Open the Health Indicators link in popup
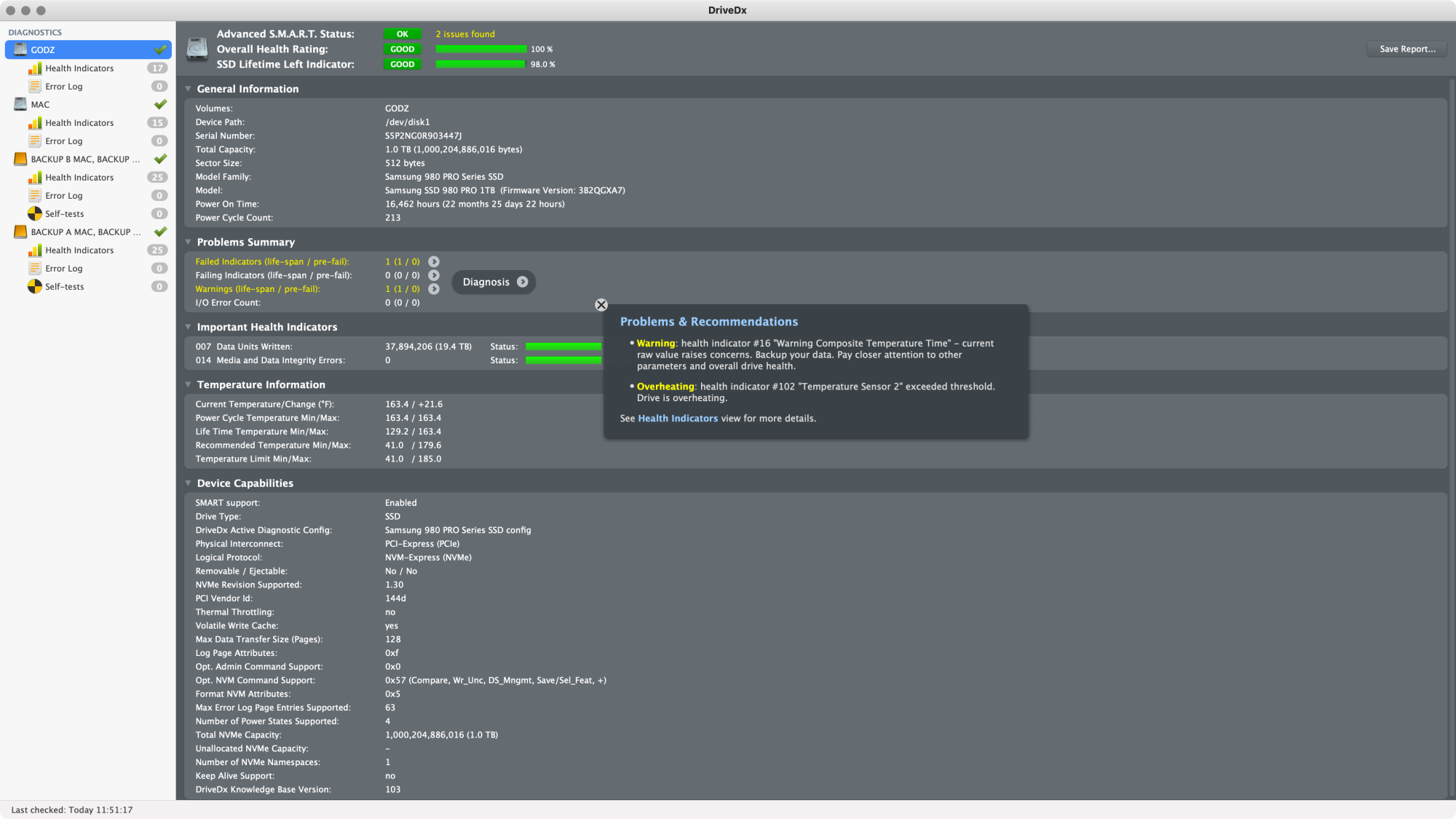1456x819 pixels. tap(677, 419)
